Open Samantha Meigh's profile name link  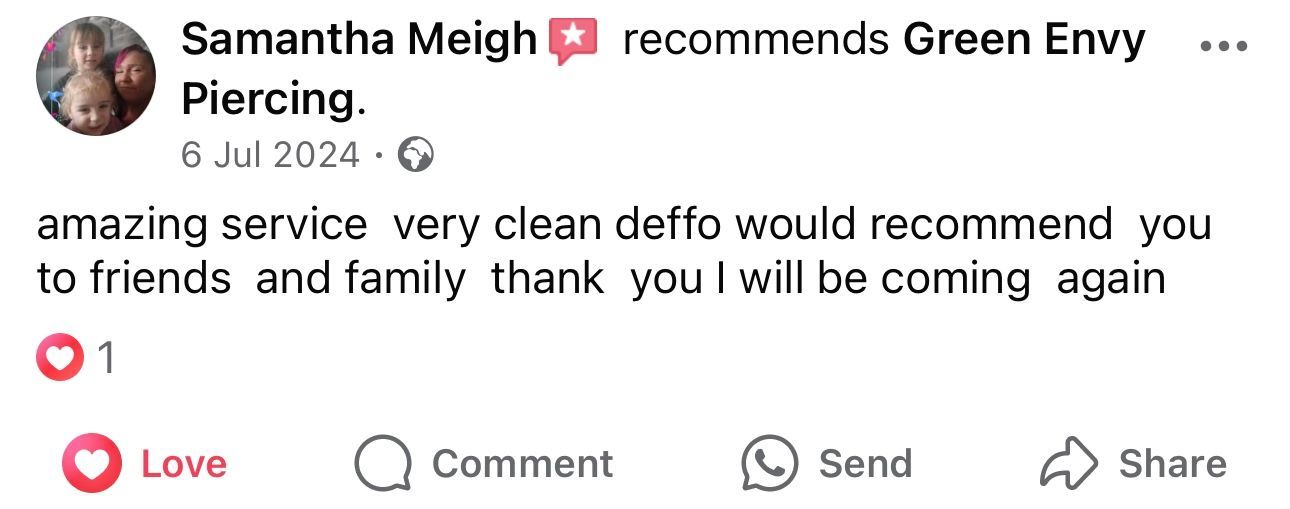pos(359,40)
